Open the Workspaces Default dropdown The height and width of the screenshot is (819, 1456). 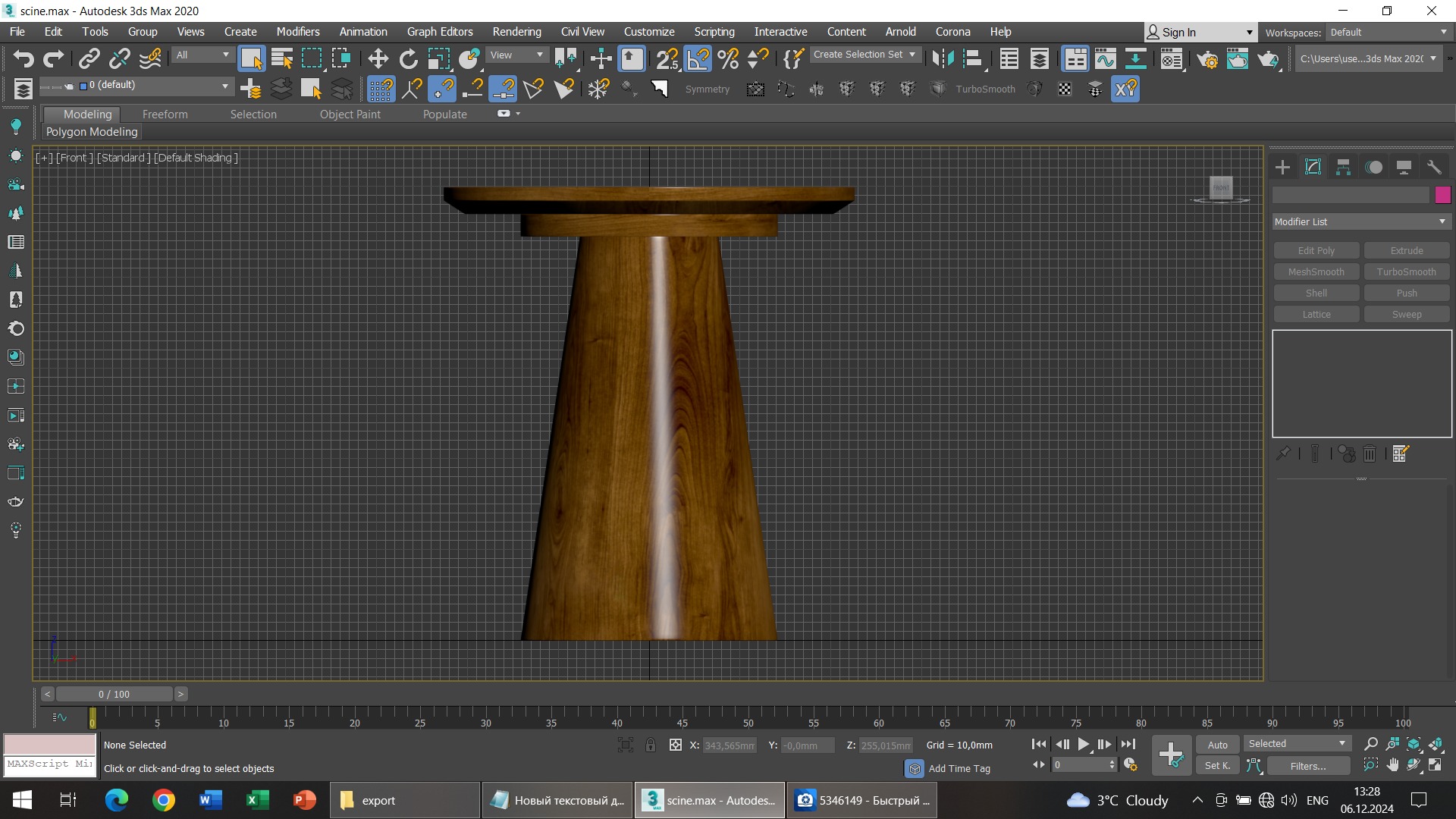(1389, 32)
